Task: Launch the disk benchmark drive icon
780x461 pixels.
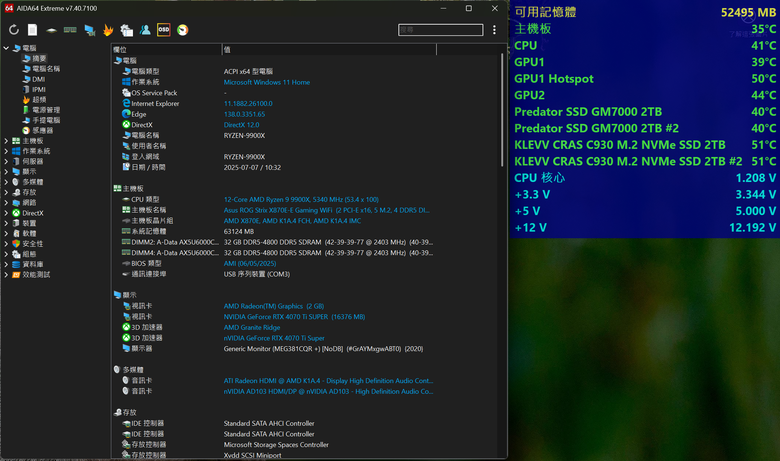Action: tap(51, 30)
